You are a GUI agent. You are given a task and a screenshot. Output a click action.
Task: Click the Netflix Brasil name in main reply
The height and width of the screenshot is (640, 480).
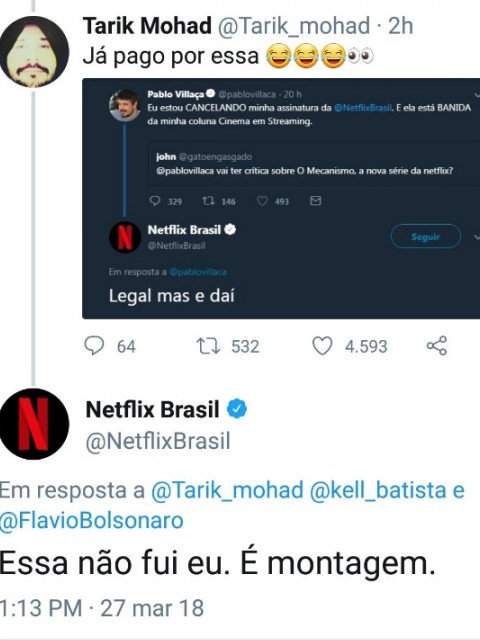pos(152,409)
